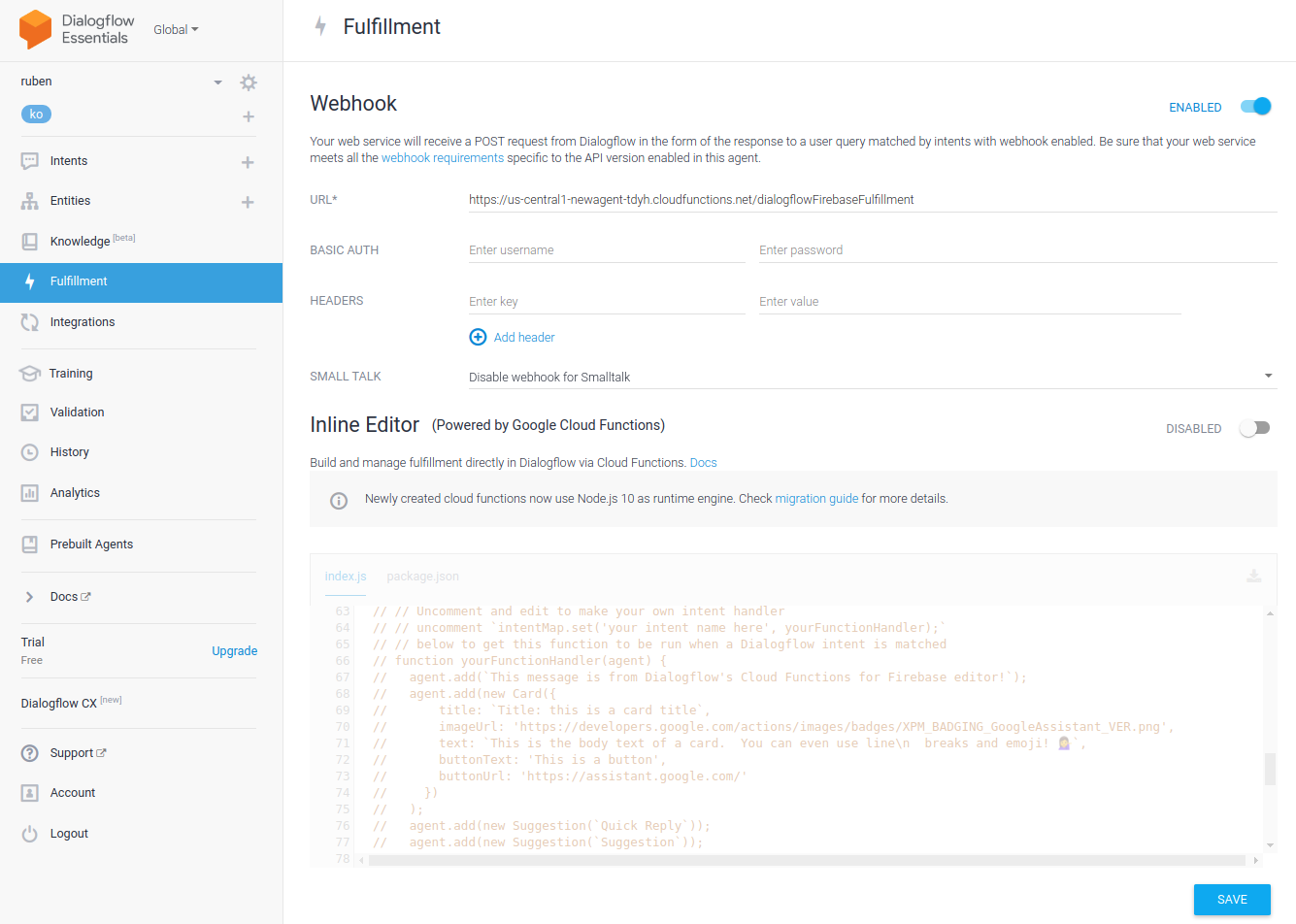Click code editor scroll right arrow
This screenshot has height=924, width=1296.
[x=1255, y=861]
